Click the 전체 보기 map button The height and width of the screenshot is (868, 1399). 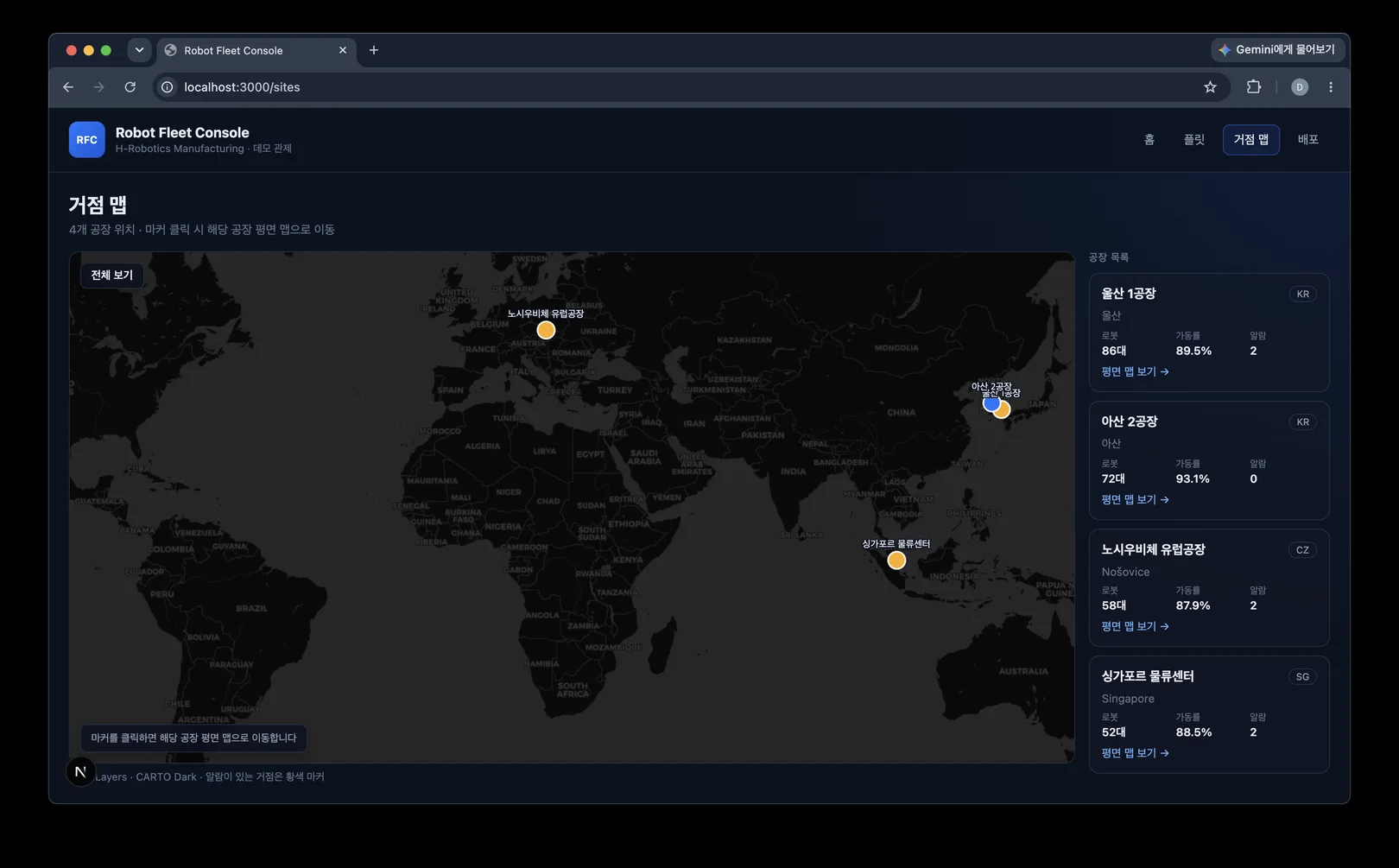click(x=112, y=276)
